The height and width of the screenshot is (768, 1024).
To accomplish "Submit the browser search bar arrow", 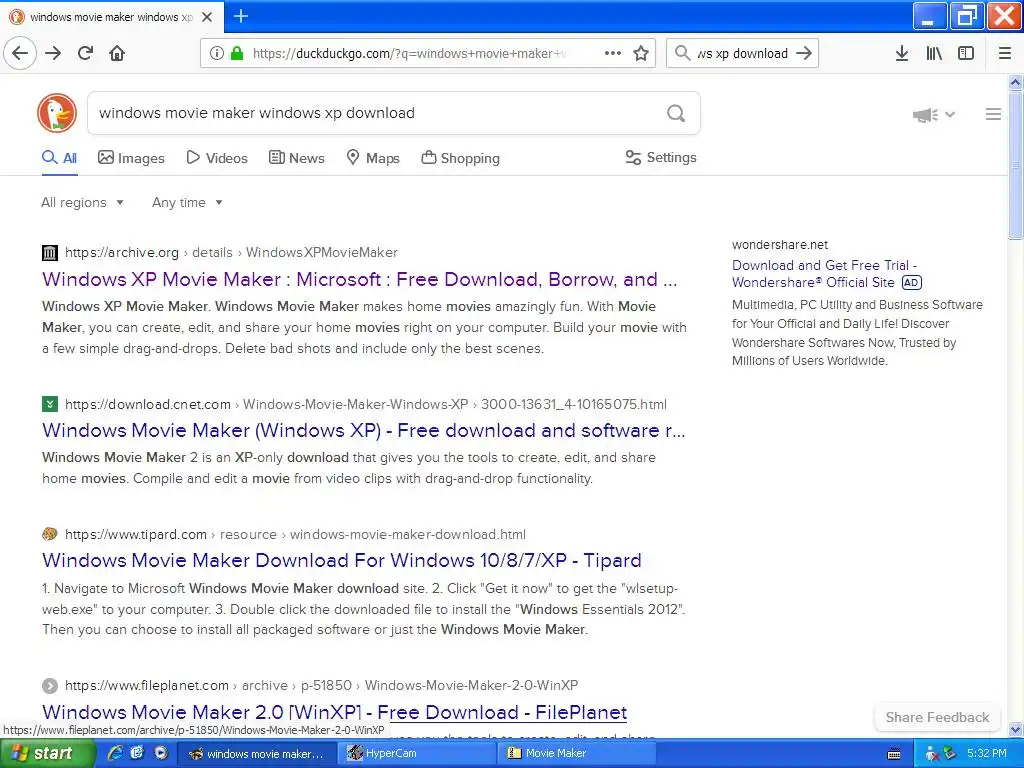I will pos(805,54).
